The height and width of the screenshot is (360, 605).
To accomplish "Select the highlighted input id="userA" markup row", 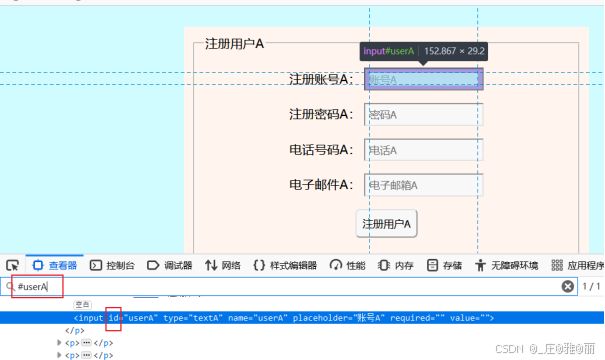I will tap(302, 318).
